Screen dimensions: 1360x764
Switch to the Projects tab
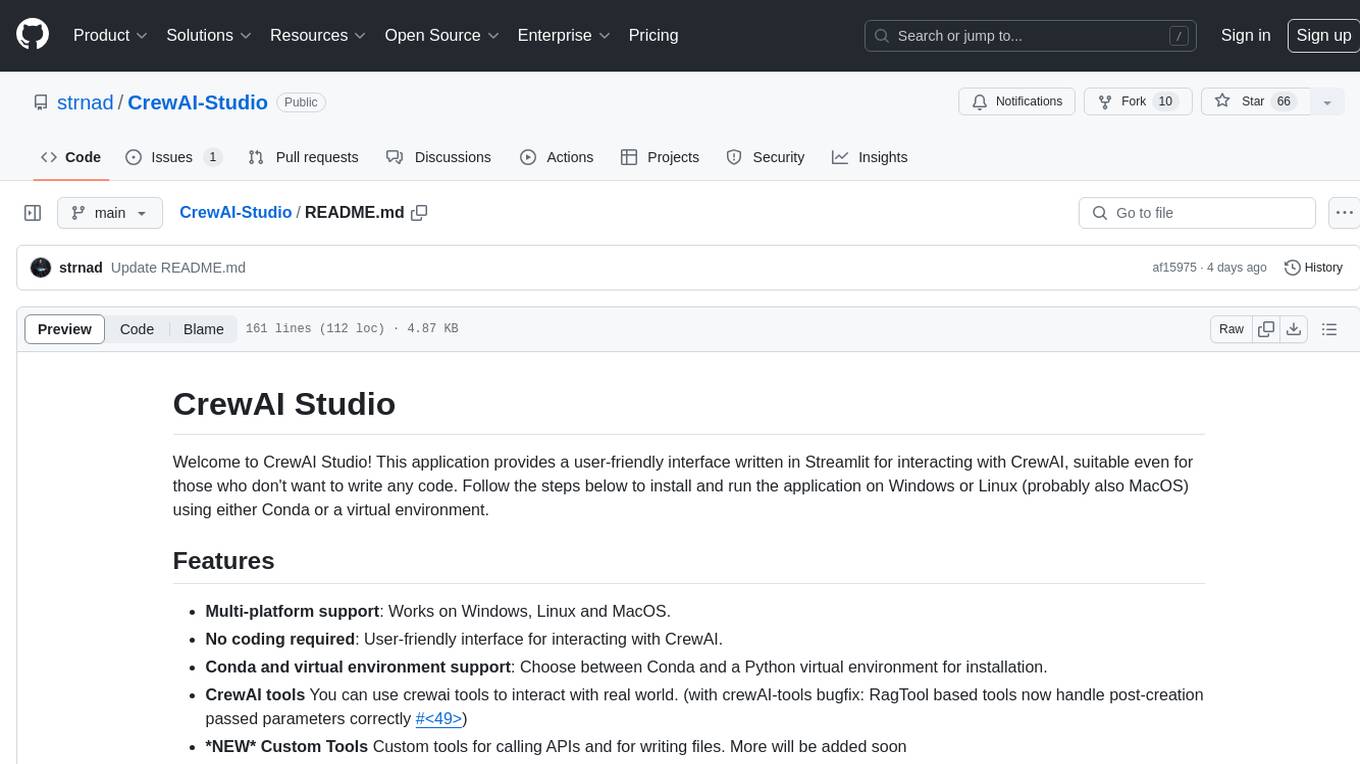coord(660,157)
